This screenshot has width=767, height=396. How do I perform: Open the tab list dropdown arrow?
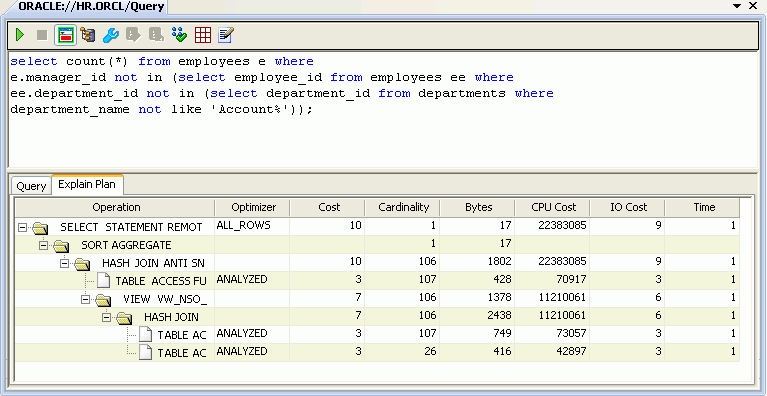click(x=737, y=6)
